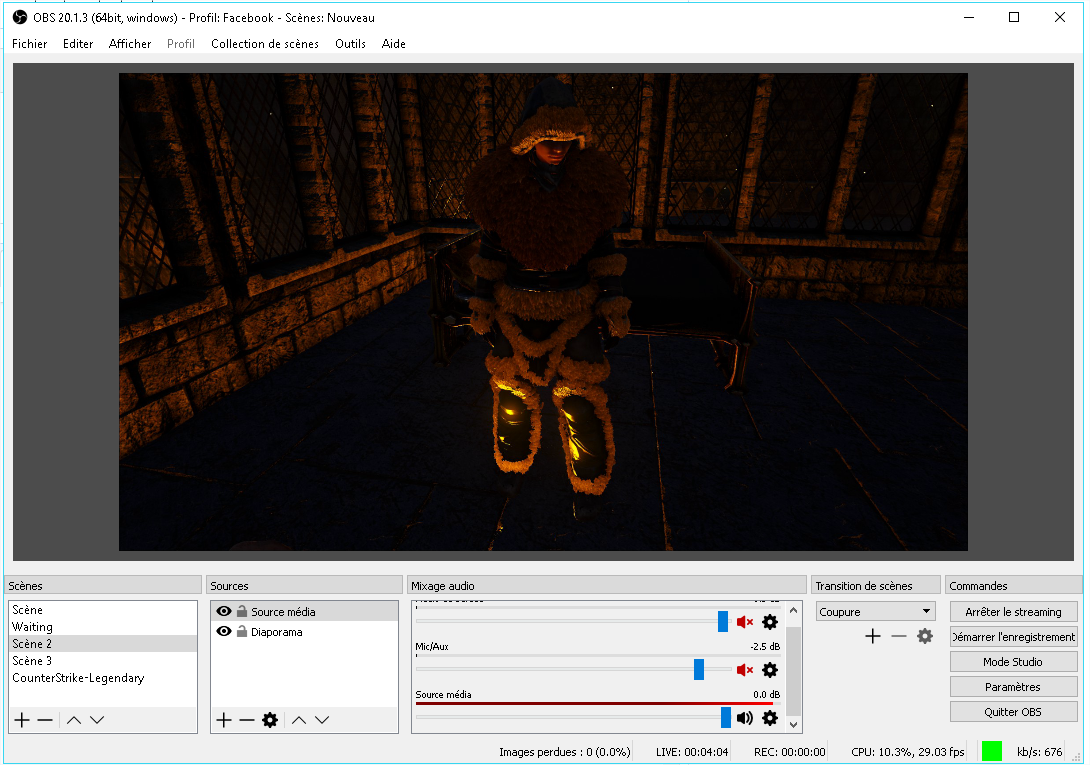Open the Fichier menu

[29, 44]
